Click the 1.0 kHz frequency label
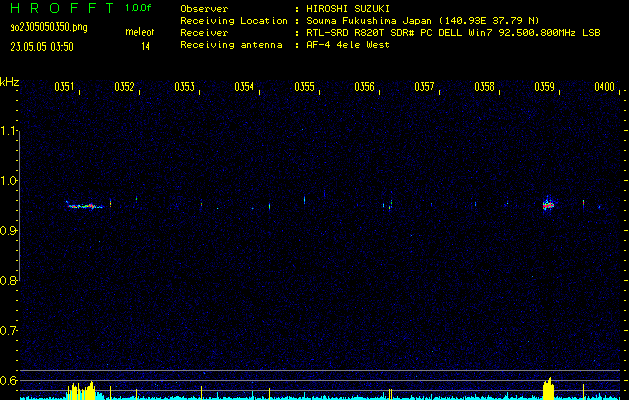629x400 pixels. tap(10, 181)
